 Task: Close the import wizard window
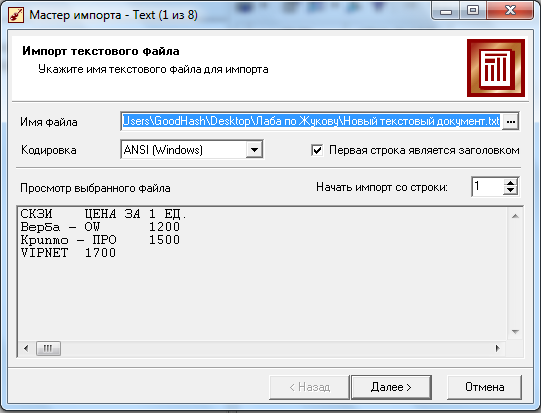click(x=510, y=11)
